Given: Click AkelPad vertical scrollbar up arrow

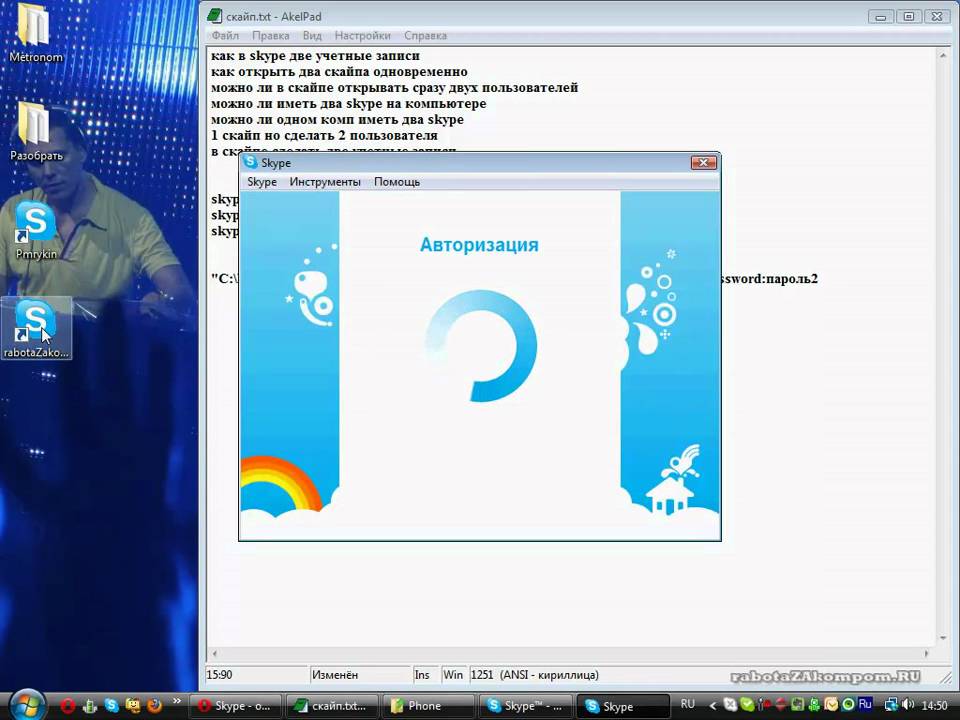Looking at the screenshot, I should click(x=943, y=55).
